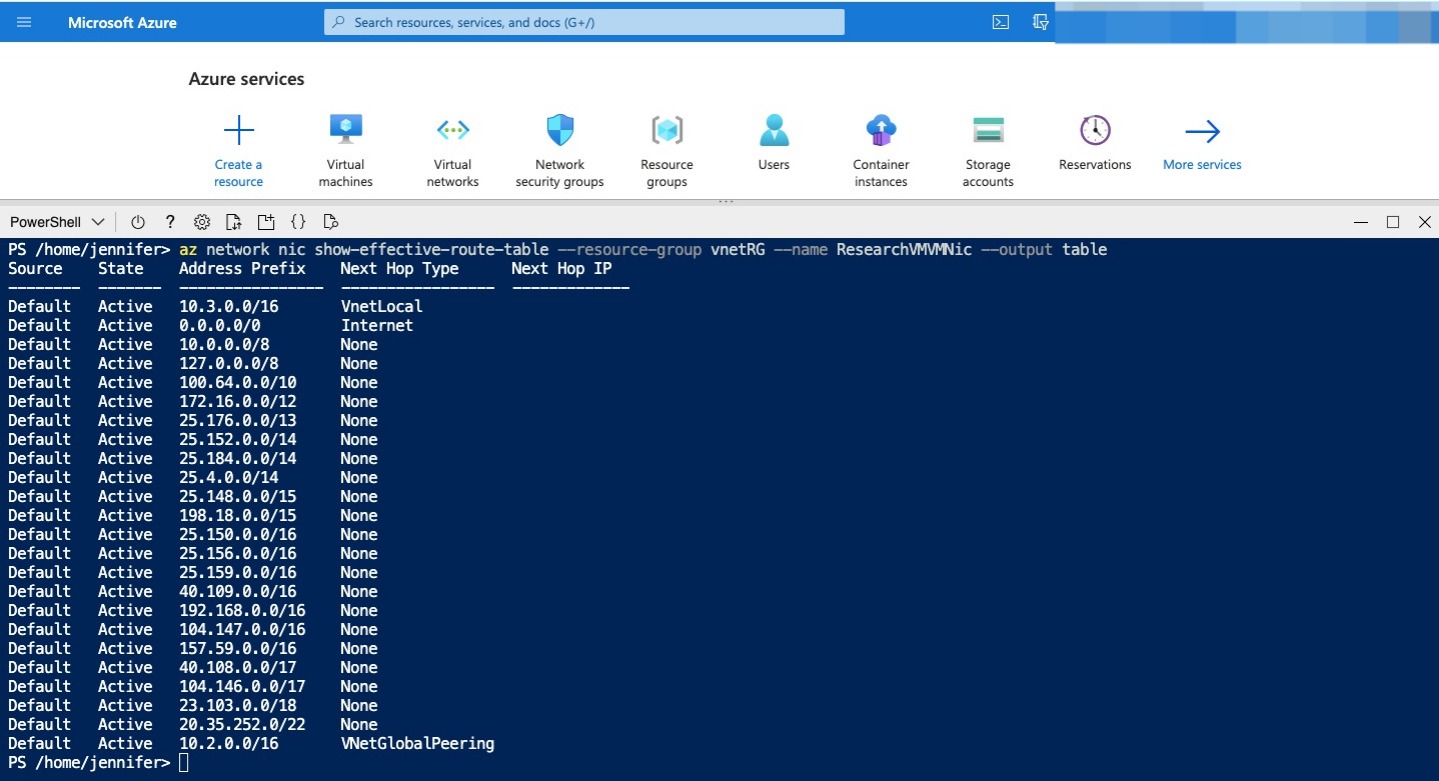The height and width of the screenshot is (781, 1439).
Task: Click the 10.0.0.0/8 address prefix
Action: click(x=224, y=344)
